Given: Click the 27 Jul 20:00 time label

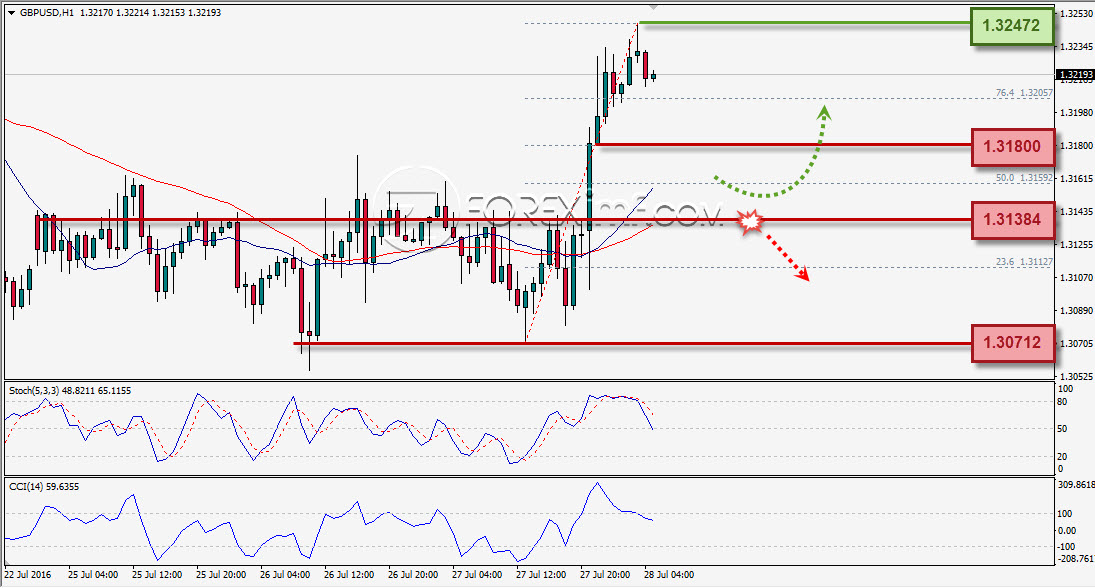Looking at the screenshot, I should coord(605,575).
